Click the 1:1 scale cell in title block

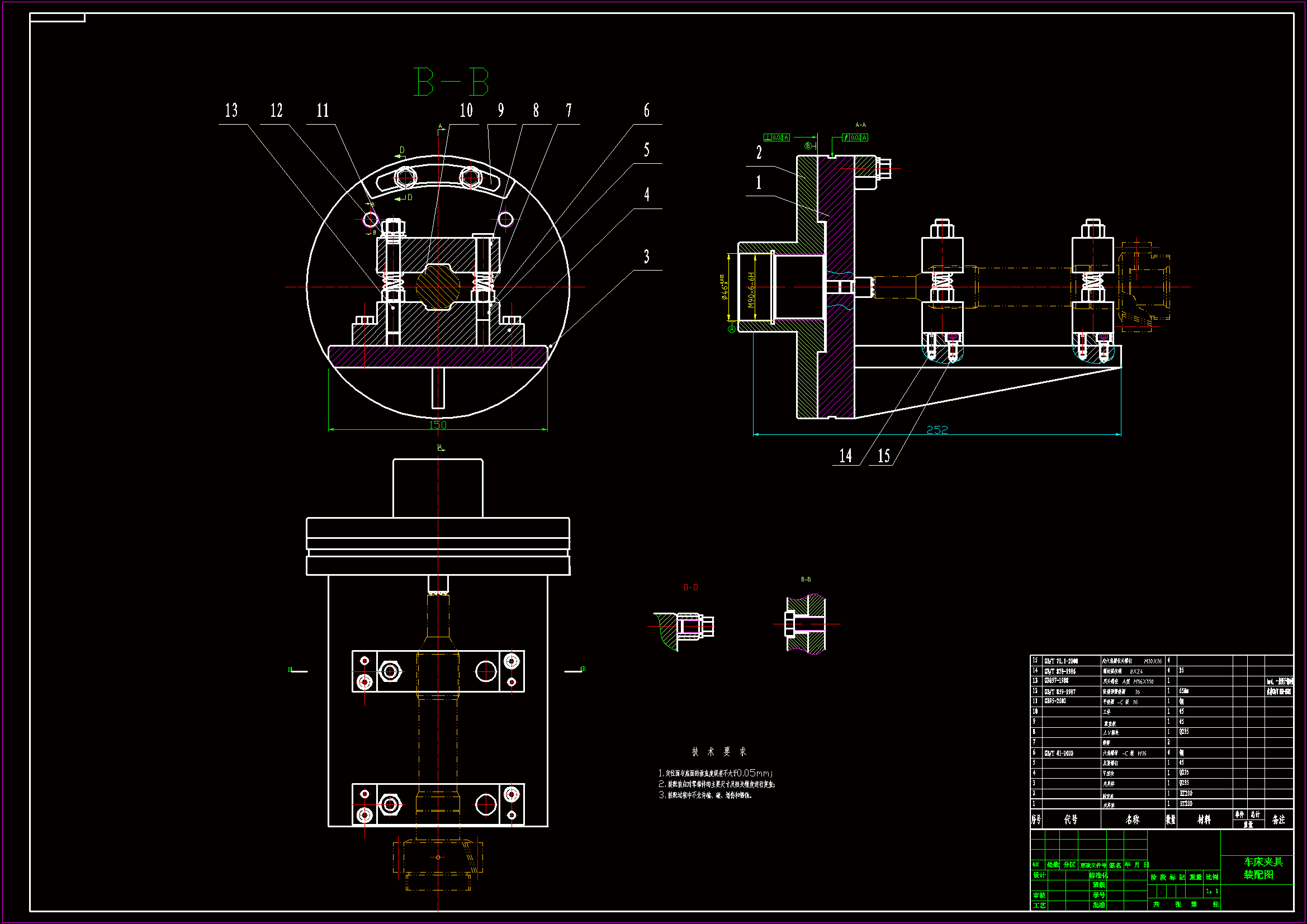1211,891
